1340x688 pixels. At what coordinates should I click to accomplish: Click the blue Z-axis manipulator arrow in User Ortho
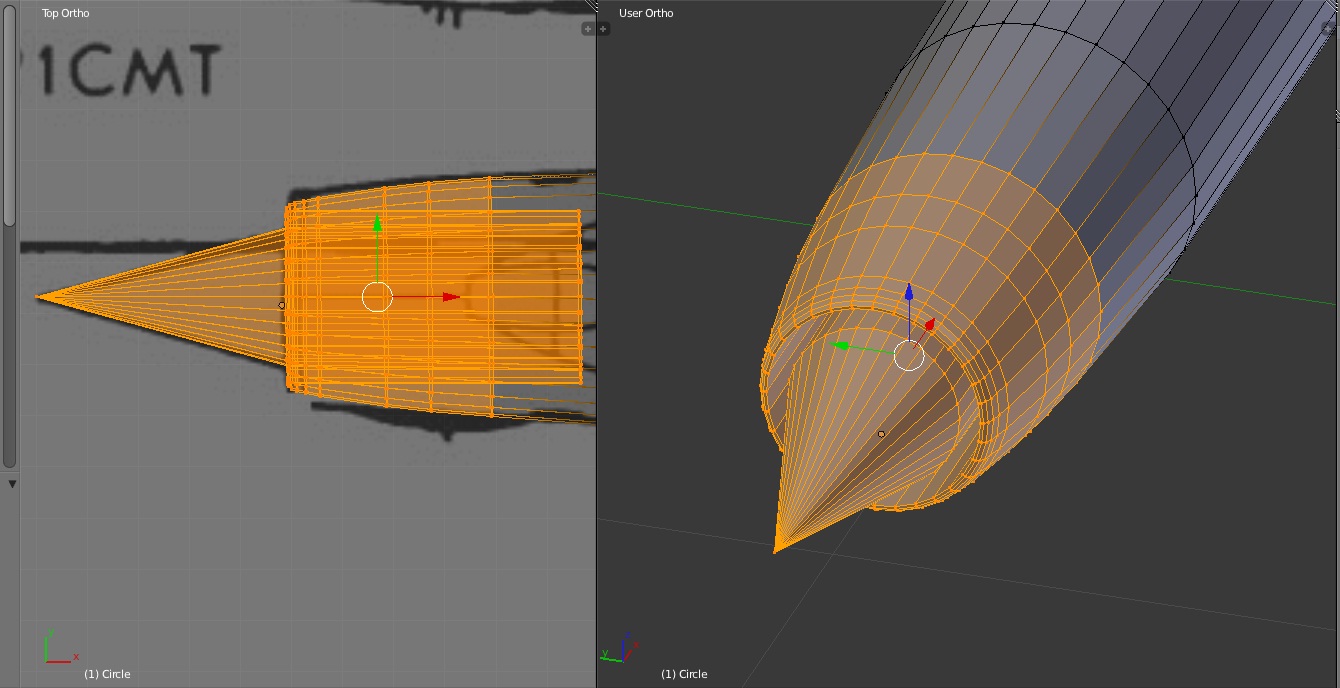coord(908,293)
